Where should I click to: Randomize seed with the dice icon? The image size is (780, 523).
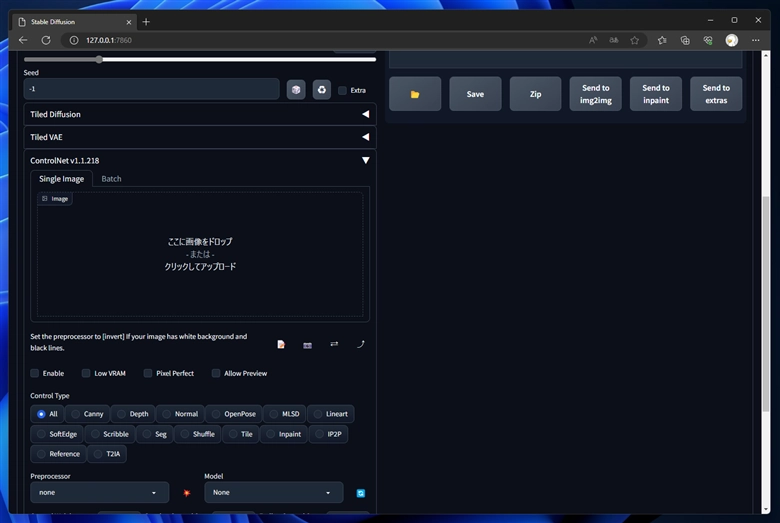pos(296,90)
